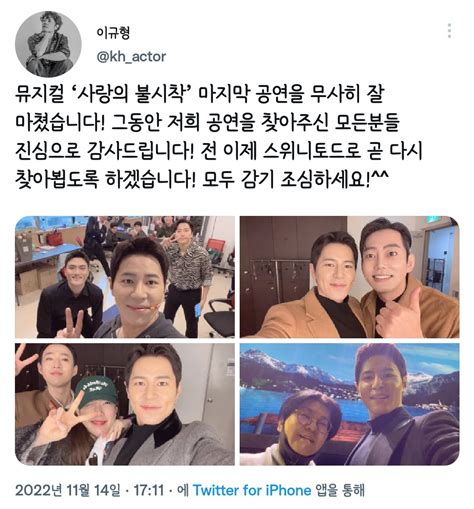Open the top-left group selfie photo

[x=125, y=277]
